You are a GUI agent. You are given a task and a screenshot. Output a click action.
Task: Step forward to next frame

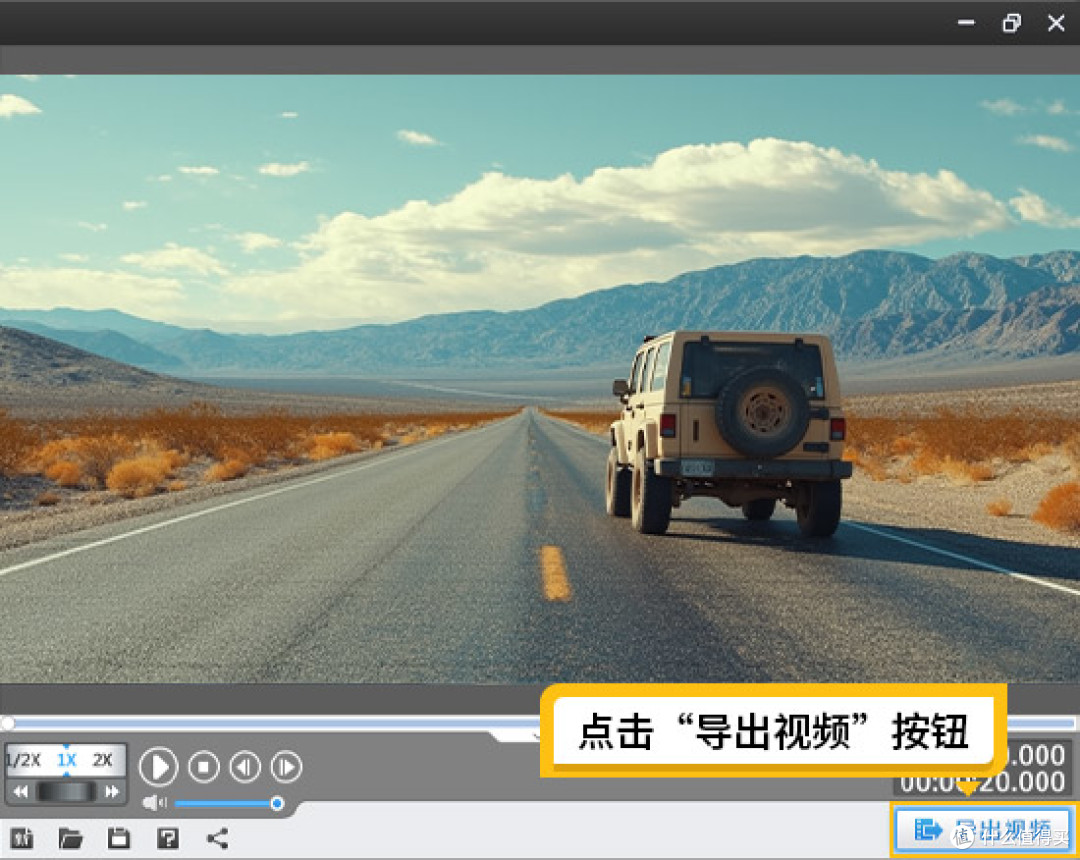point(286,766)
